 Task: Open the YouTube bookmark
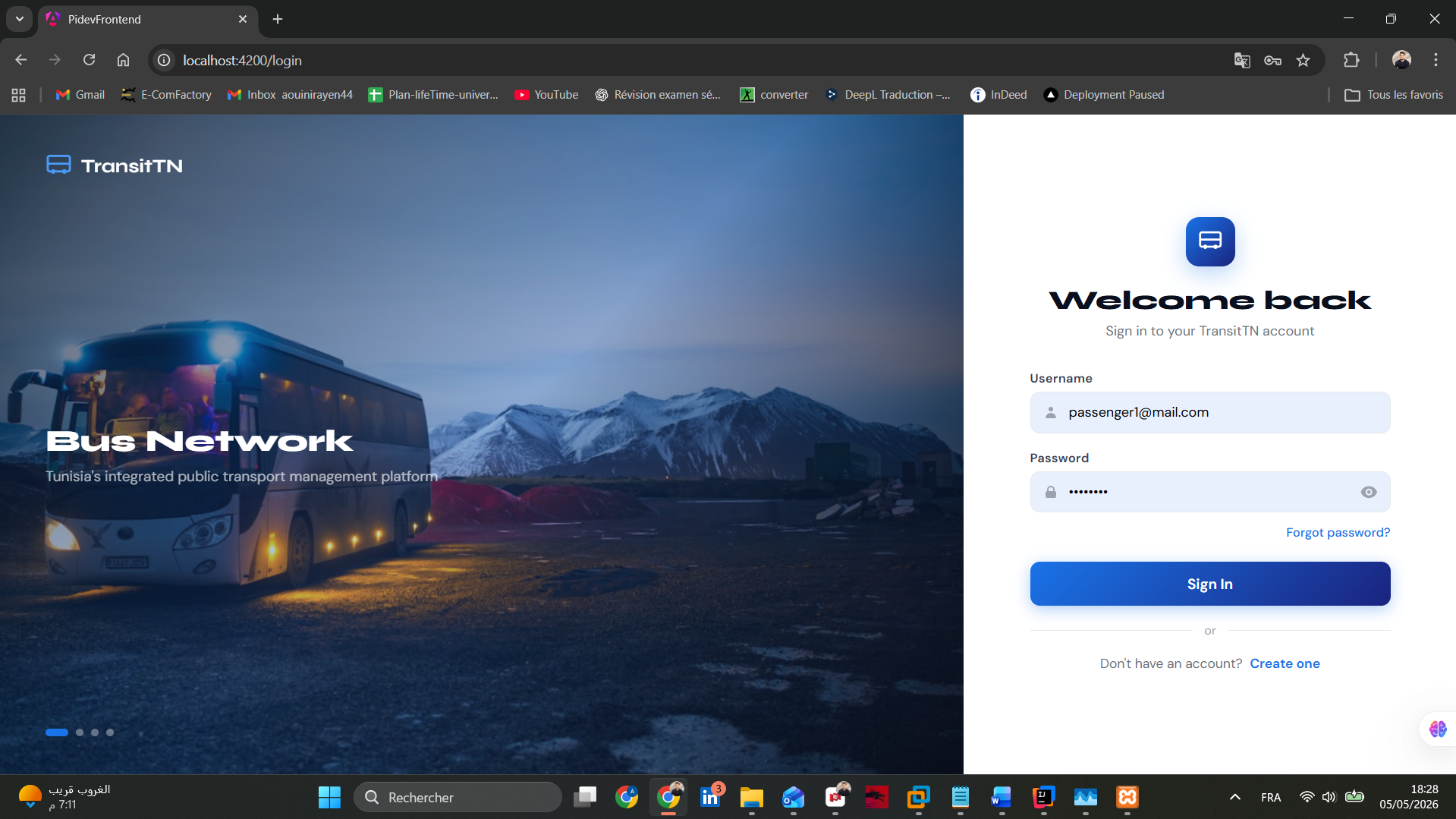point(546,95)
